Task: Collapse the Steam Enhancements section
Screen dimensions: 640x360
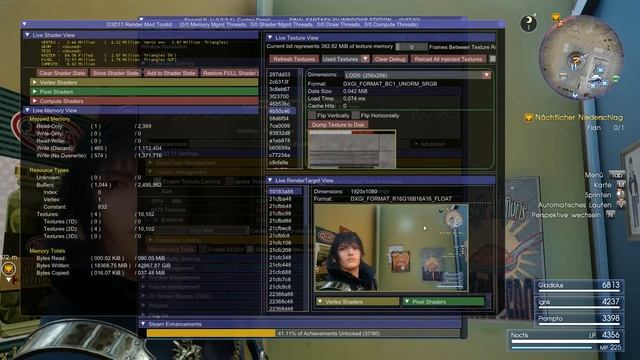Action: [143, 324]
